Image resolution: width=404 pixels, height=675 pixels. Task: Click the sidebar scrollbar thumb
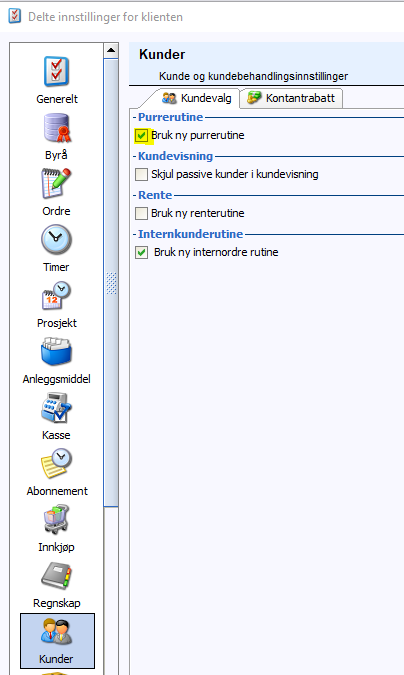[x=111, y=283]
